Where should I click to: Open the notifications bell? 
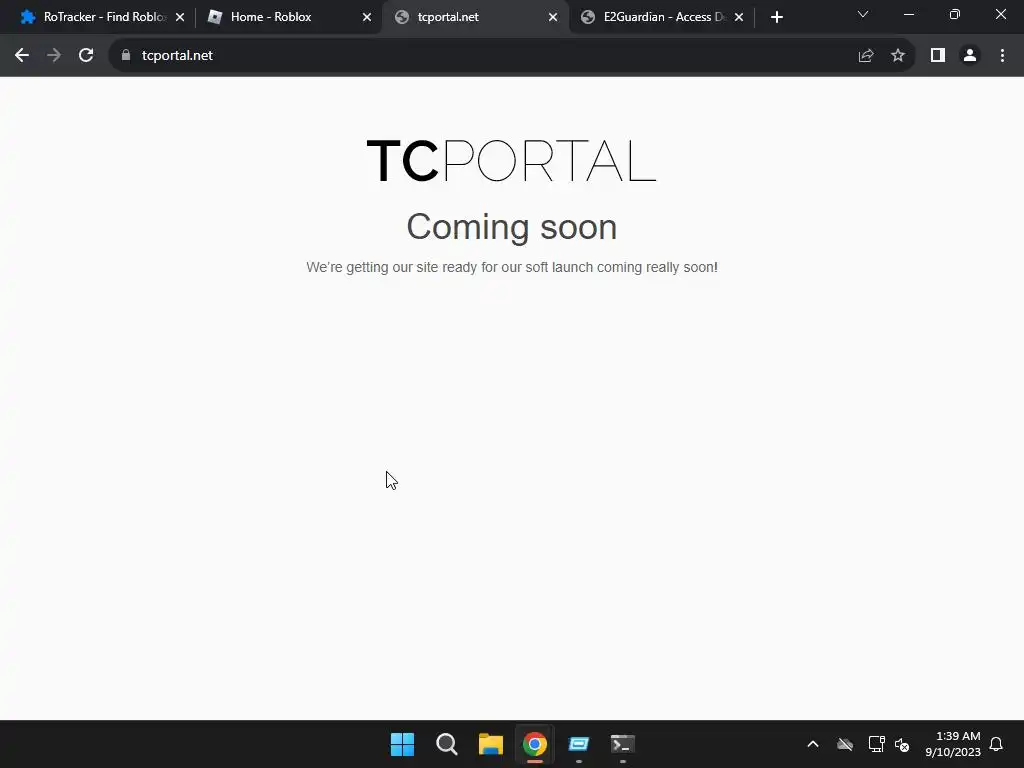click(x=996, y=744)
